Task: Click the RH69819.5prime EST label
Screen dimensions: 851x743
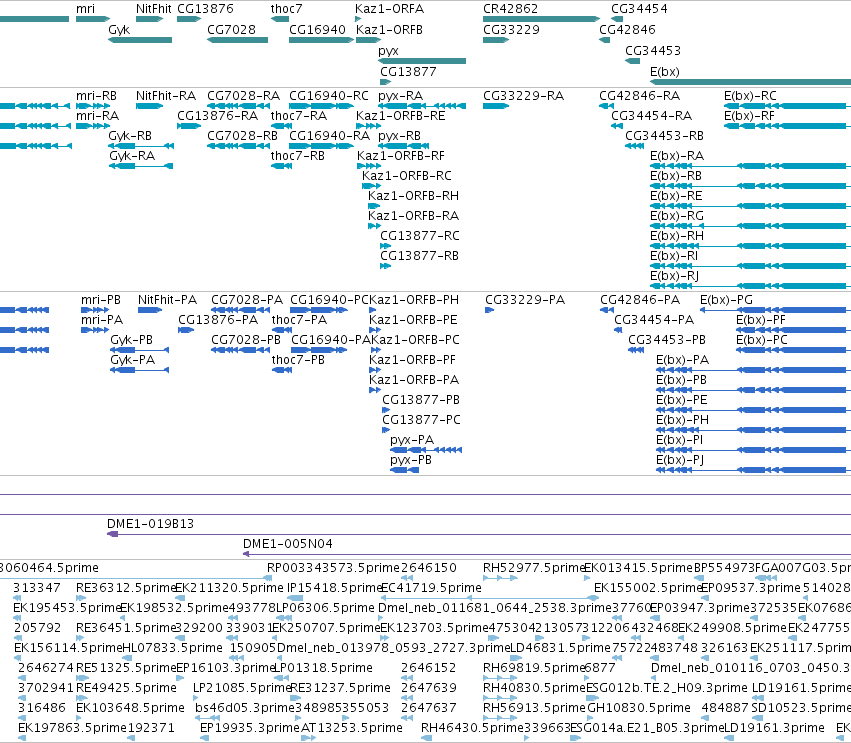Action: 534,668
